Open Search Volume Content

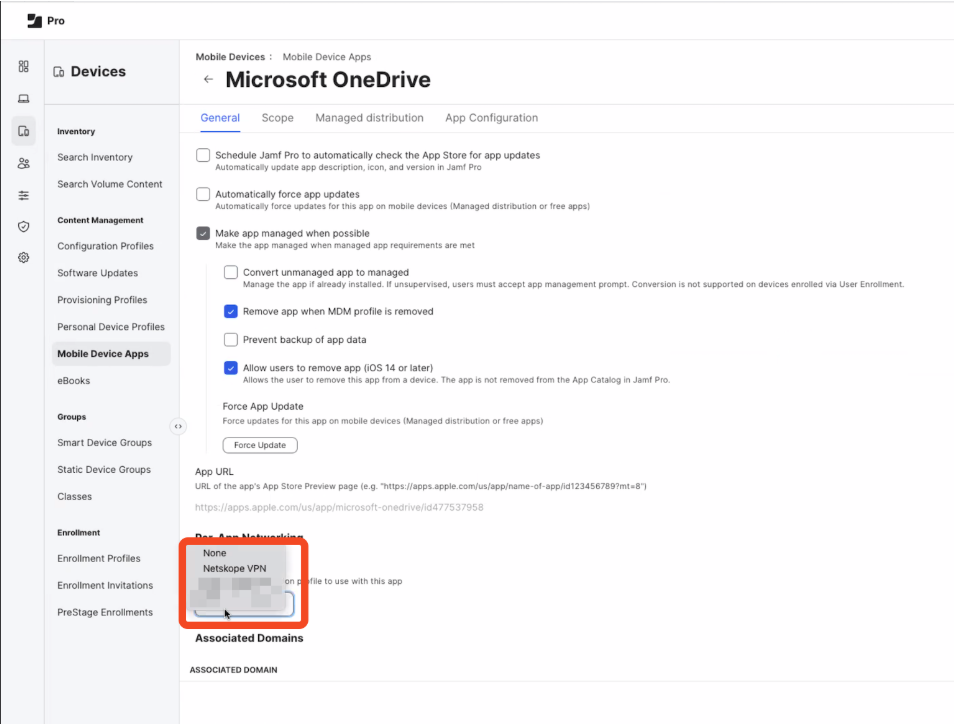pos(110,184)
